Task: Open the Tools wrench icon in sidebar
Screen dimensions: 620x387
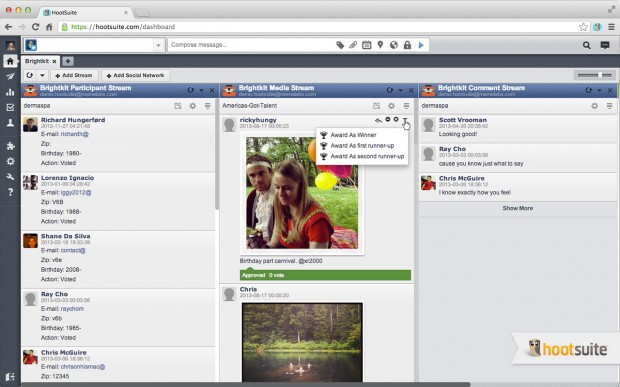Action: tap(10, 177)
